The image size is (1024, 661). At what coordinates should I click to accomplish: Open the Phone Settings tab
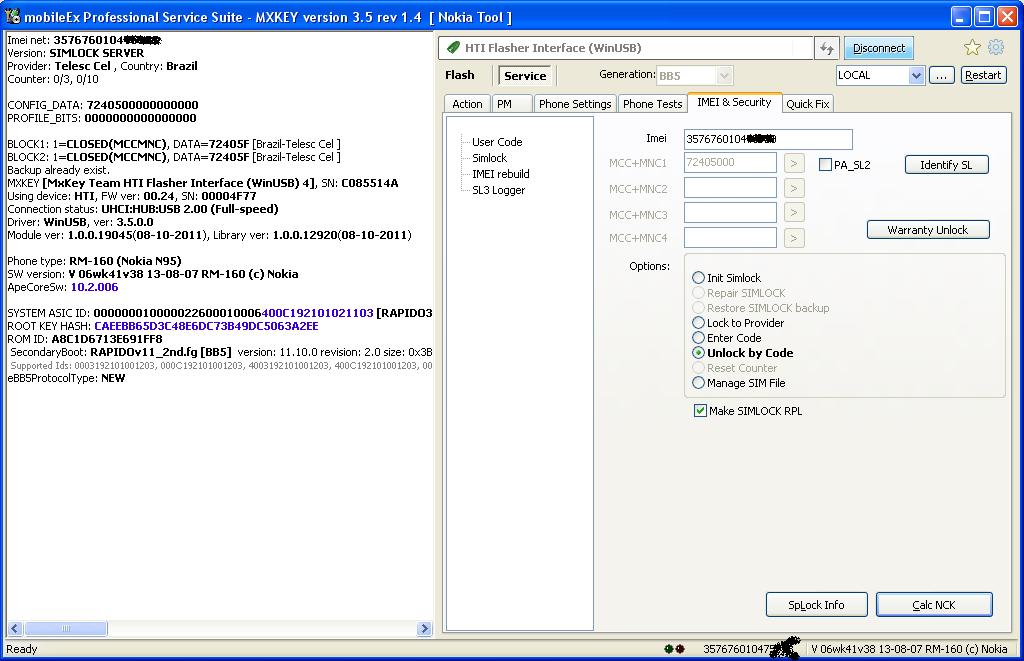pyautogui.click(x=575, y=104)
